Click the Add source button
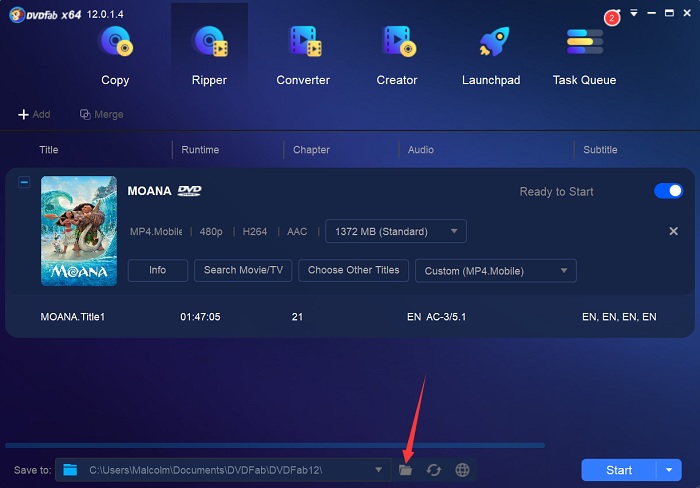700x488 pixels. click(34, 114)
